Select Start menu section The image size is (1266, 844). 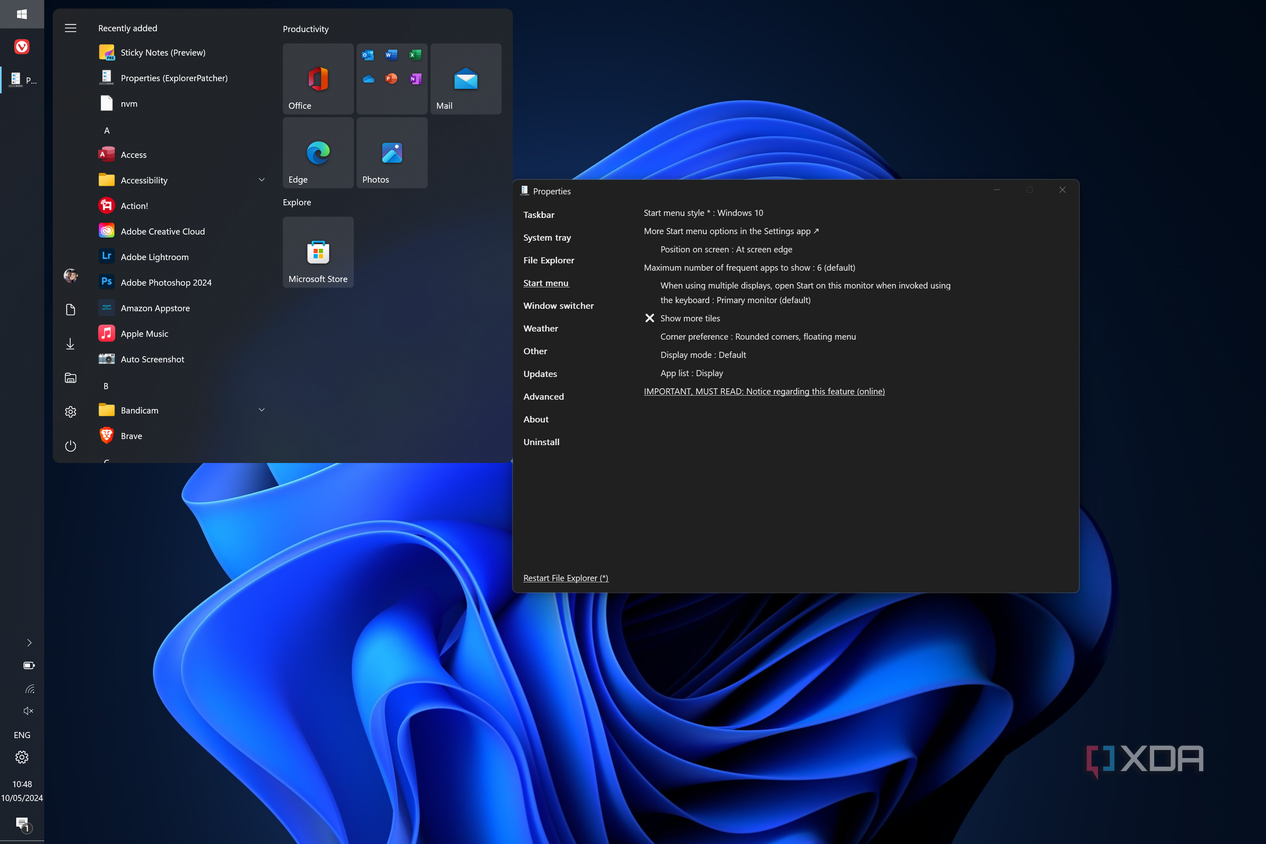coord(546,284)
